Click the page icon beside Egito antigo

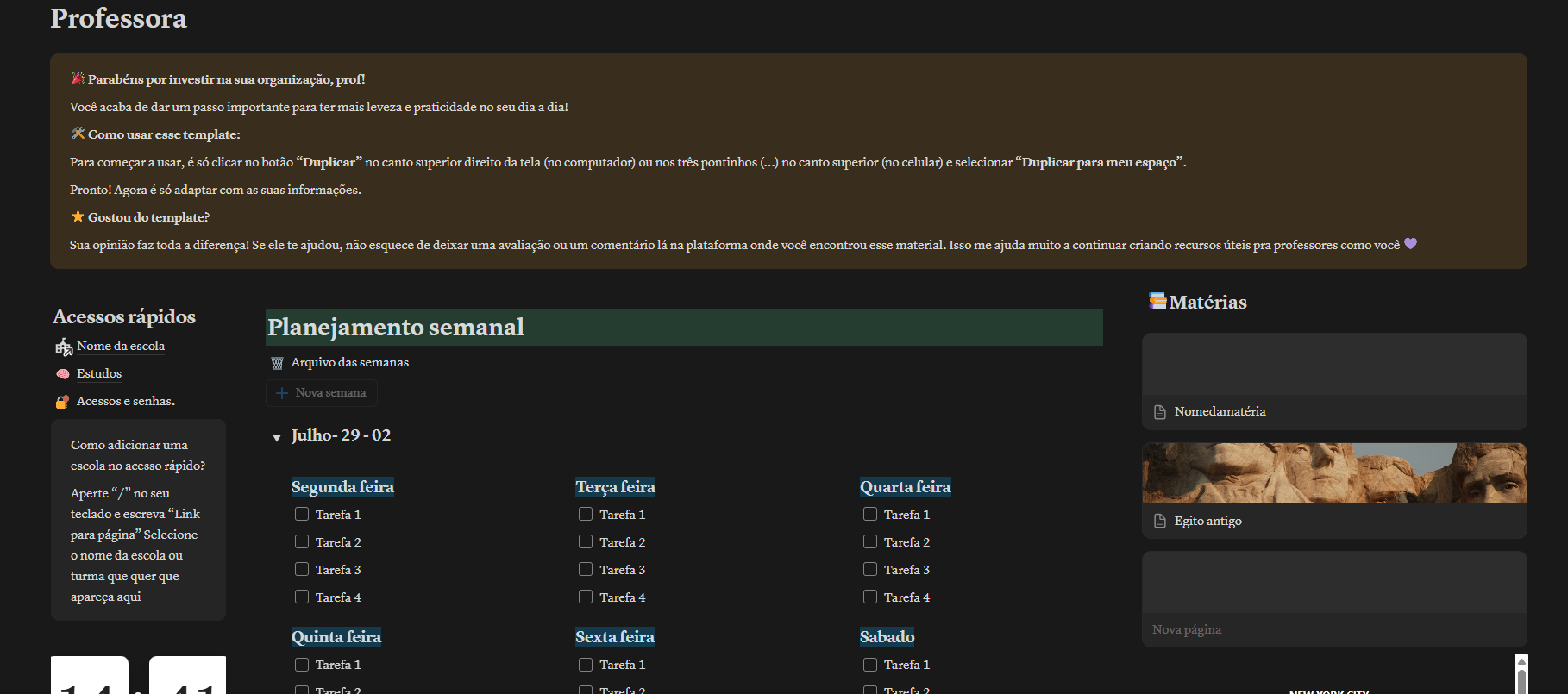click(x=1160, y=522)
